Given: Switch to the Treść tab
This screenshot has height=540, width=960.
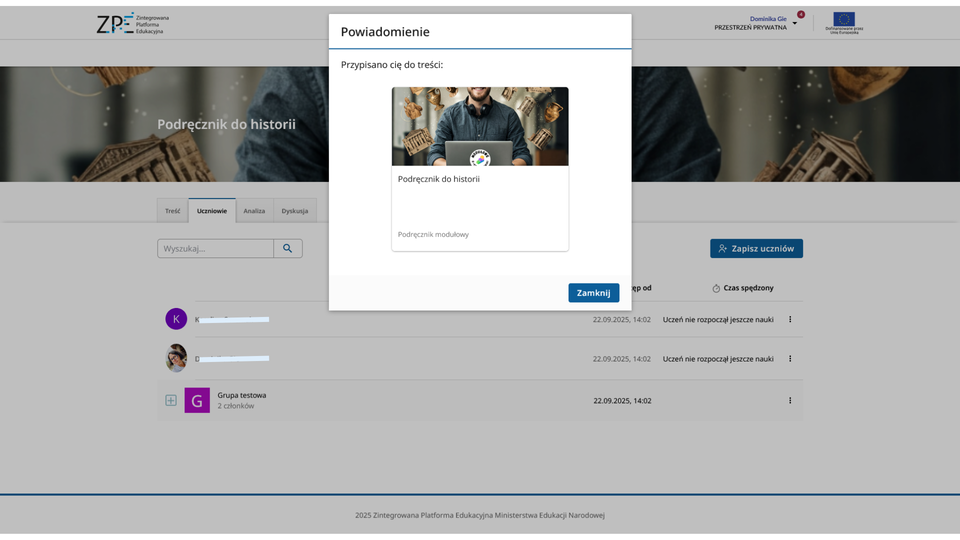Looking at the screenshot, I should (173, 211).
